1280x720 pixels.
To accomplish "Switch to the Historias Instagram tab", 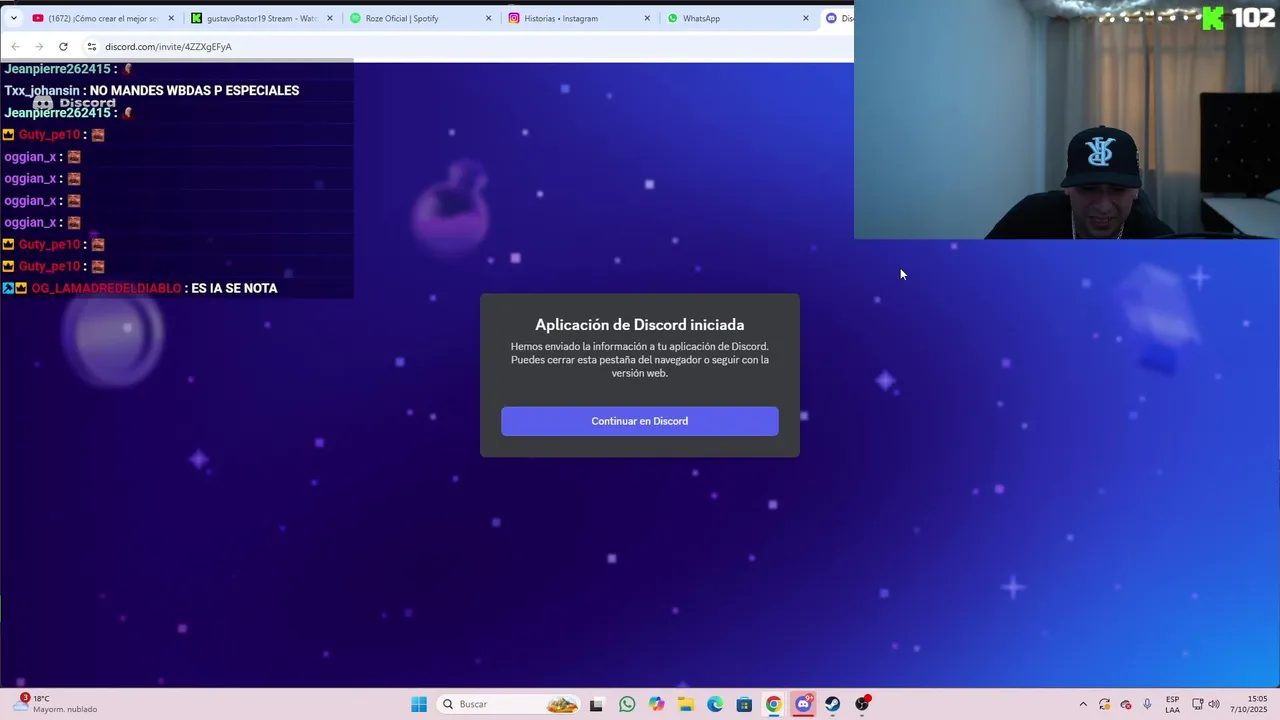I will (578, 18).
